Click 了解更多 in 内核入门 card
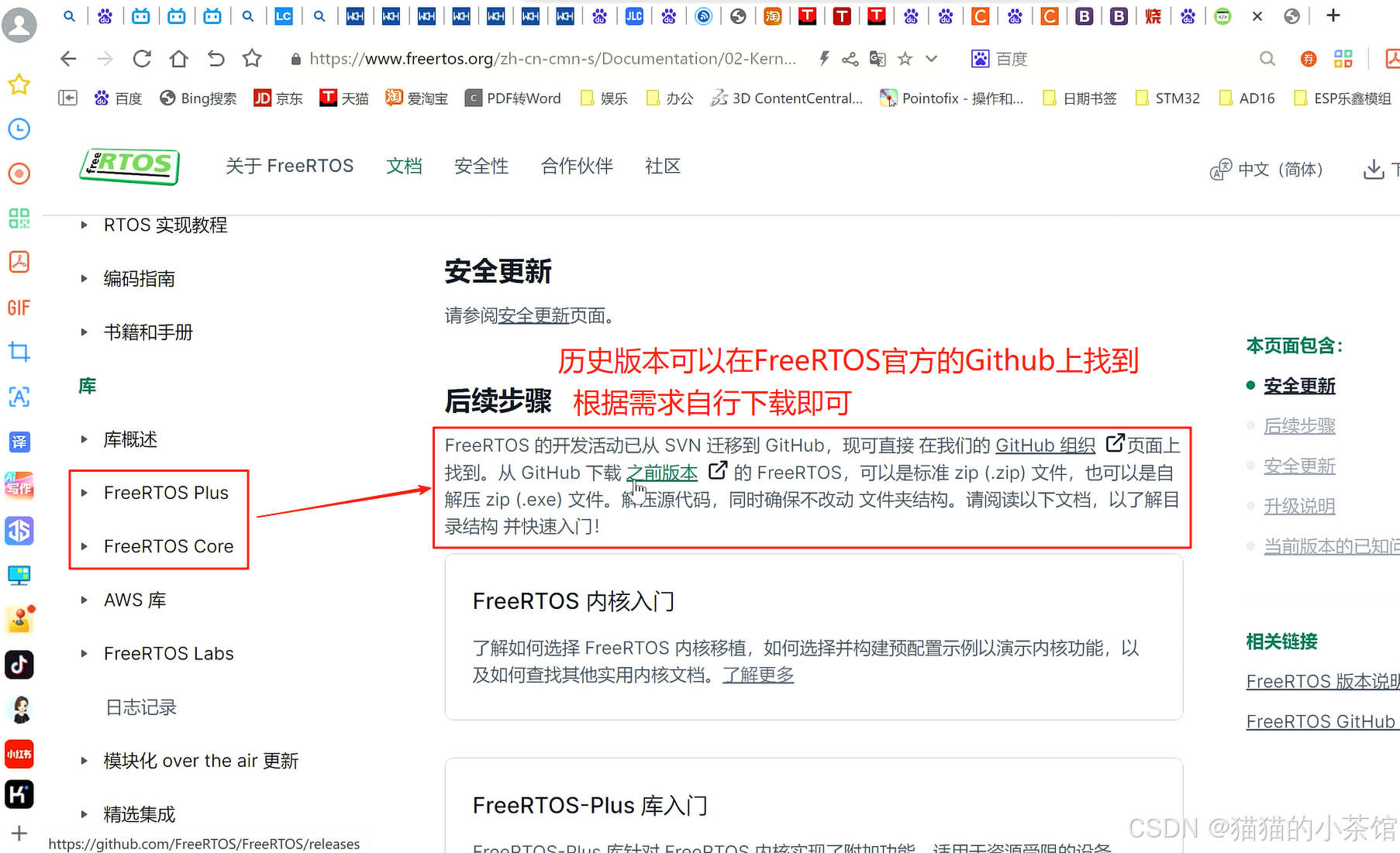This screenshot has width=1400, height=853. (x=758, y=675)
